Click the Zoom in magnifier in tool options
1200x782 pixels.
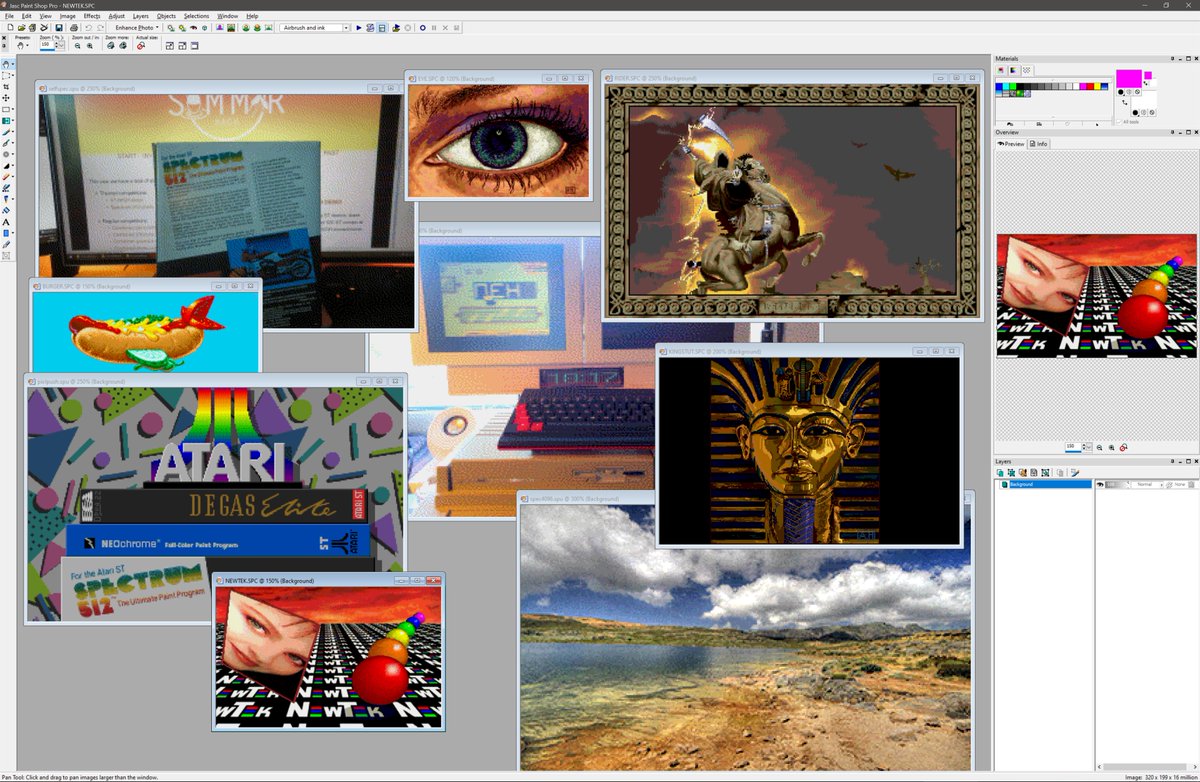pyautogui.click(x=90, y=46)
